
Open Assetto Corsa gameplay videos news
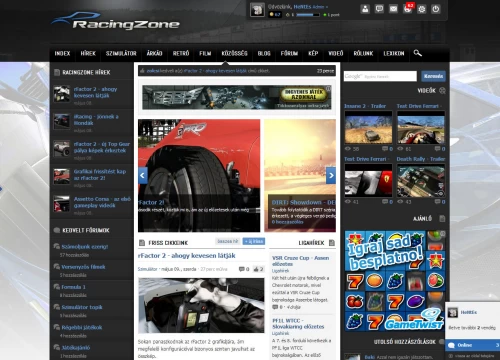(102, 202)
